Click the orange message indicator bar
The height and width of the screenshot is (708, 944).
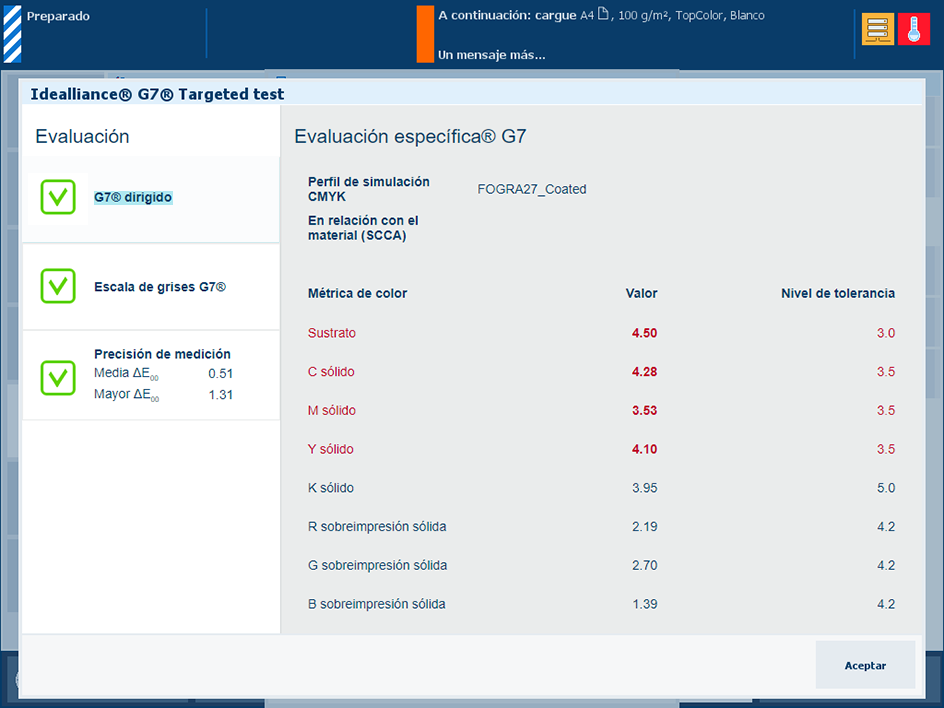coord(425,34)
